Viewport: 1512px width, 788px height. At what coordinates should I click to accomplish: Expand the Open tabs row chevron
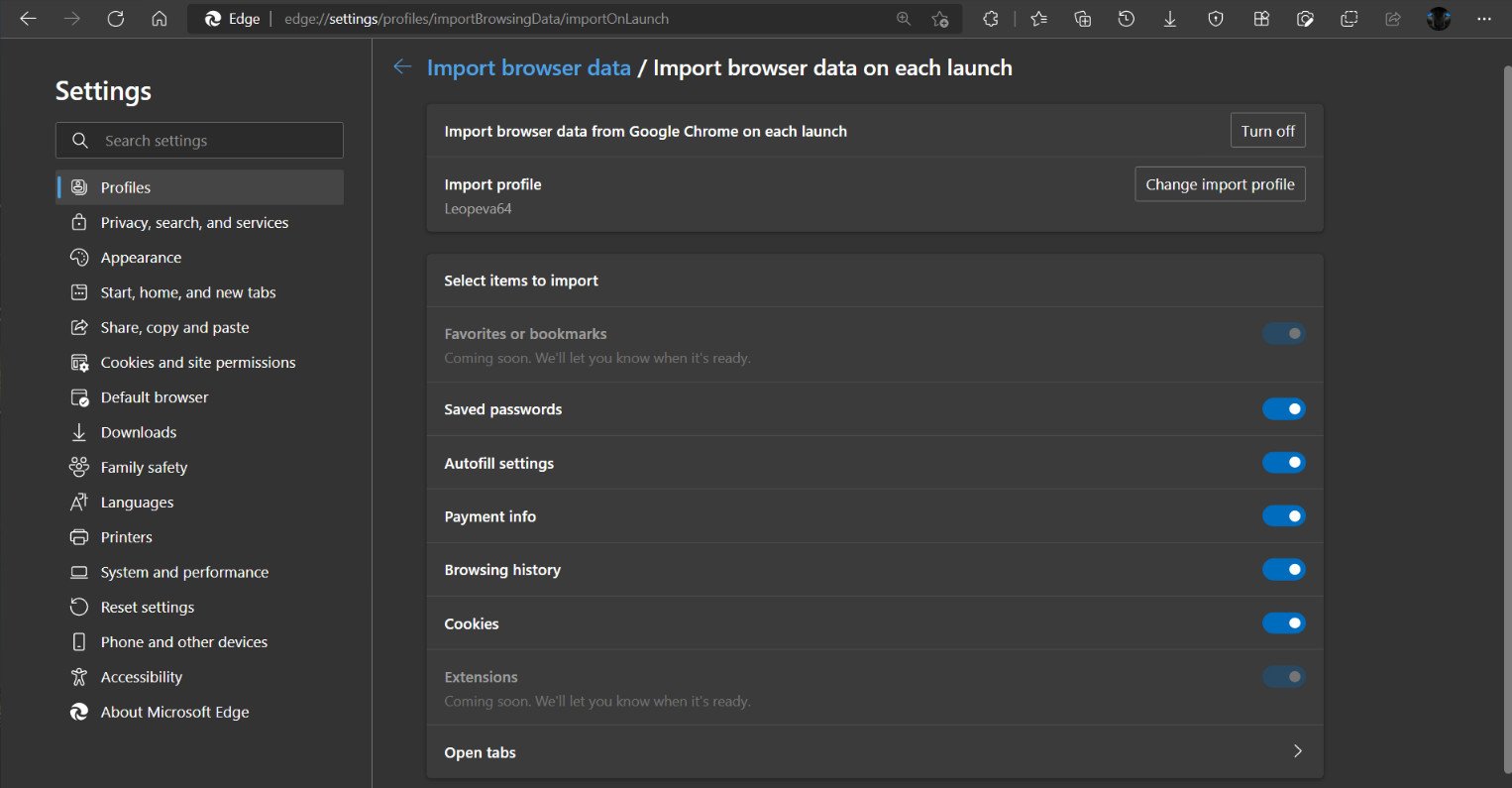tap(1297, 751)
